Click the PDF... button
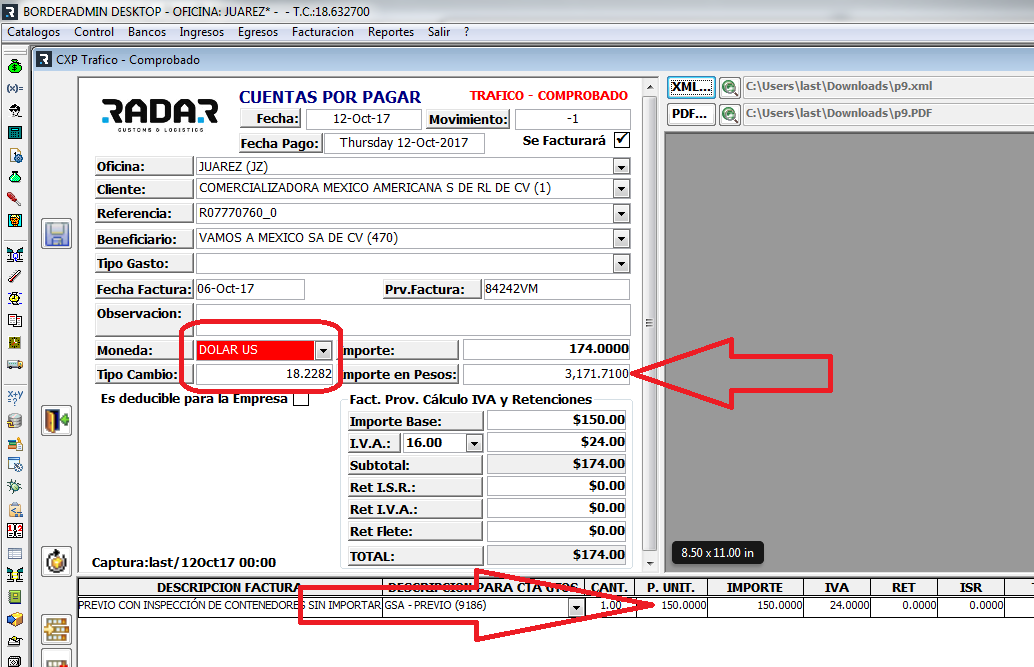 click(690, 114)
